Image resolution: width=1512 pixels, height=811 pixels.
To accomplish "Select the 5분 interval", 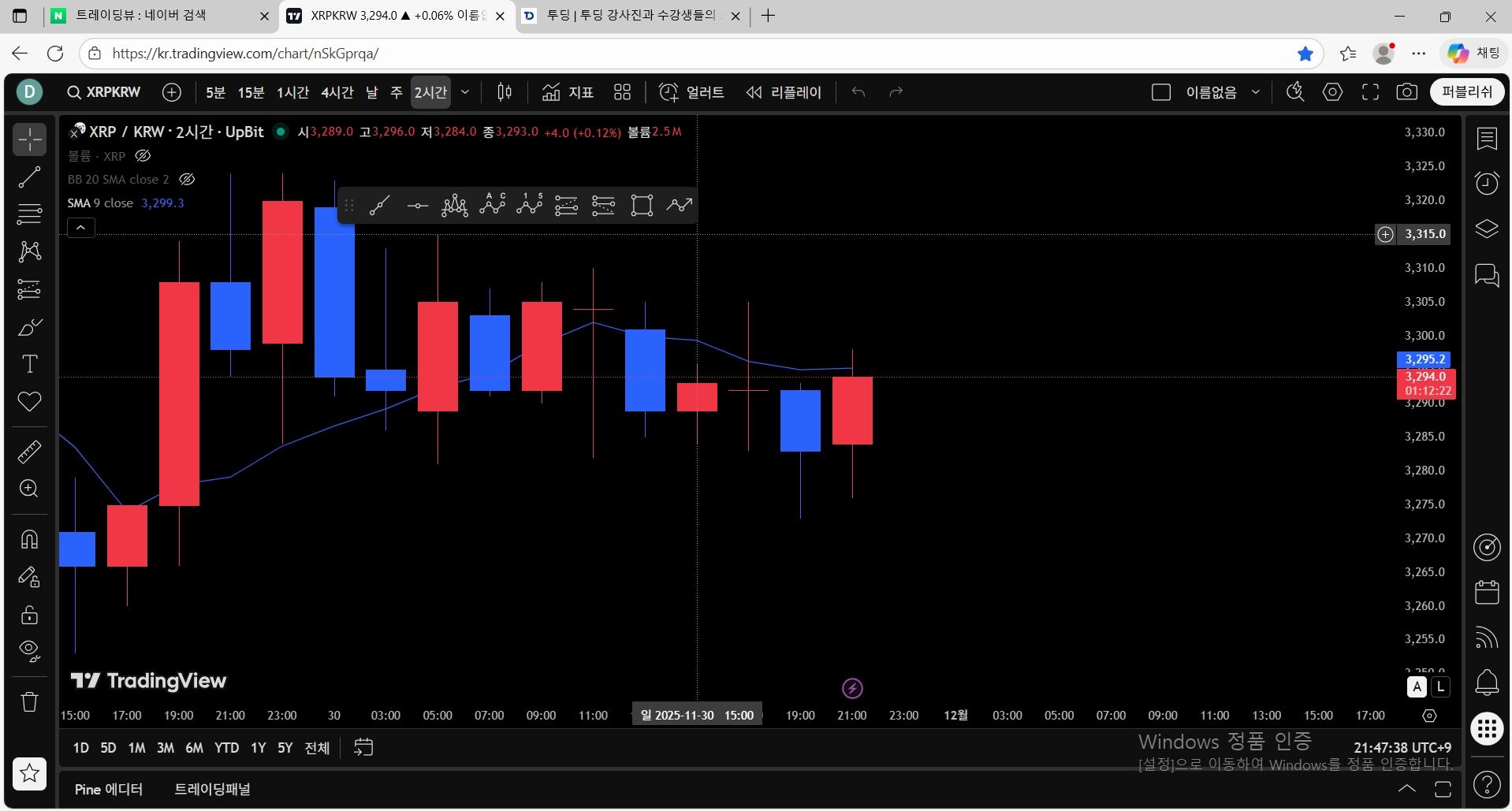I will click(x=215, y=92).
